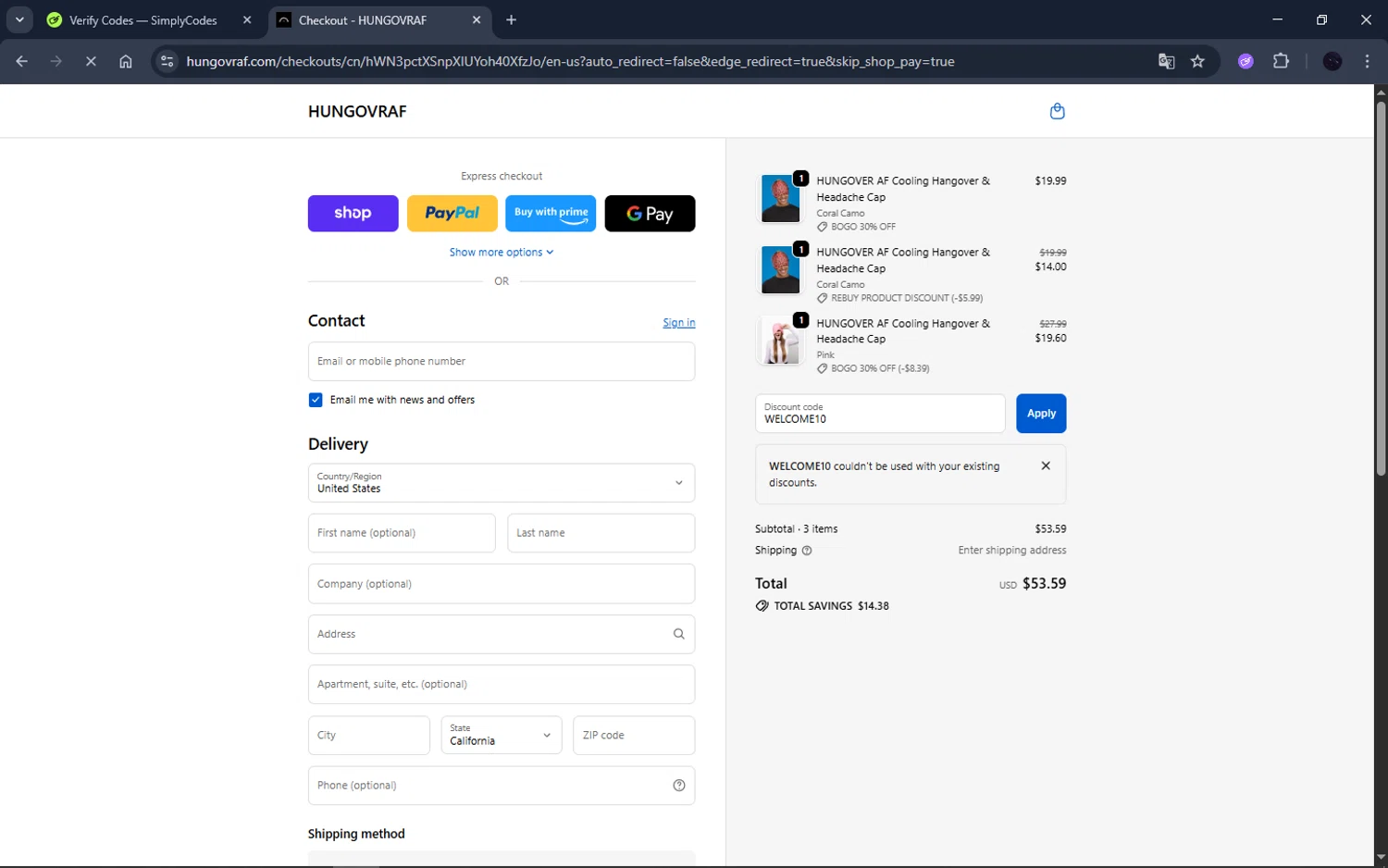Click the ZIP code field
The height and width of the screenshot is (868, 1388).
click(x=634, y=735)
